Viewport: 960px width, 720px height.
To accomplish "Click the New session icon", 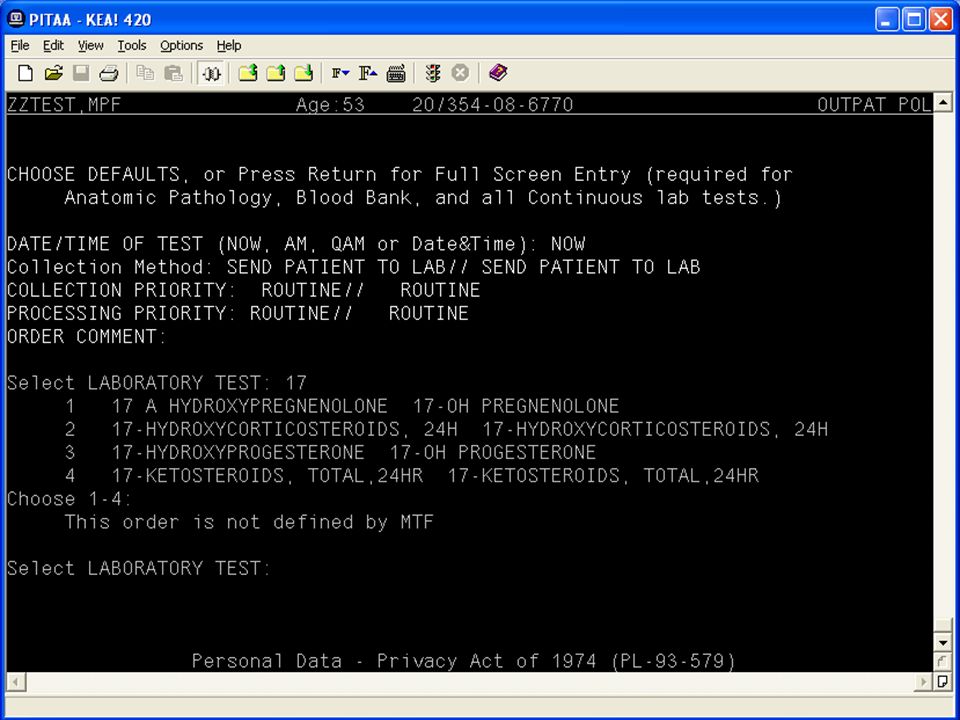I will [x=25, y=73].
